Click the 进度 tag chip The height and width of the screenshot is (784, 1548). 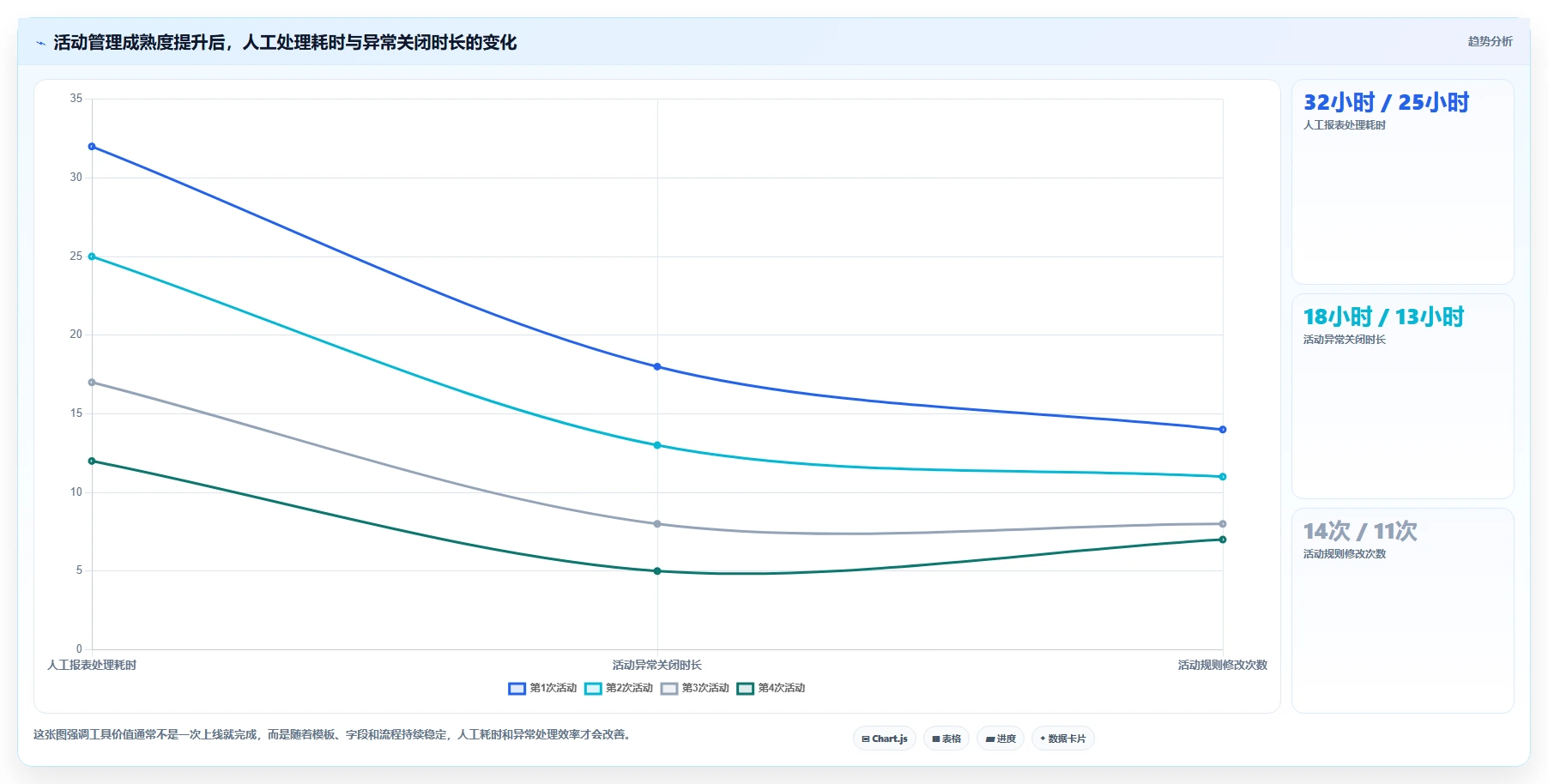pos(1001,739)
